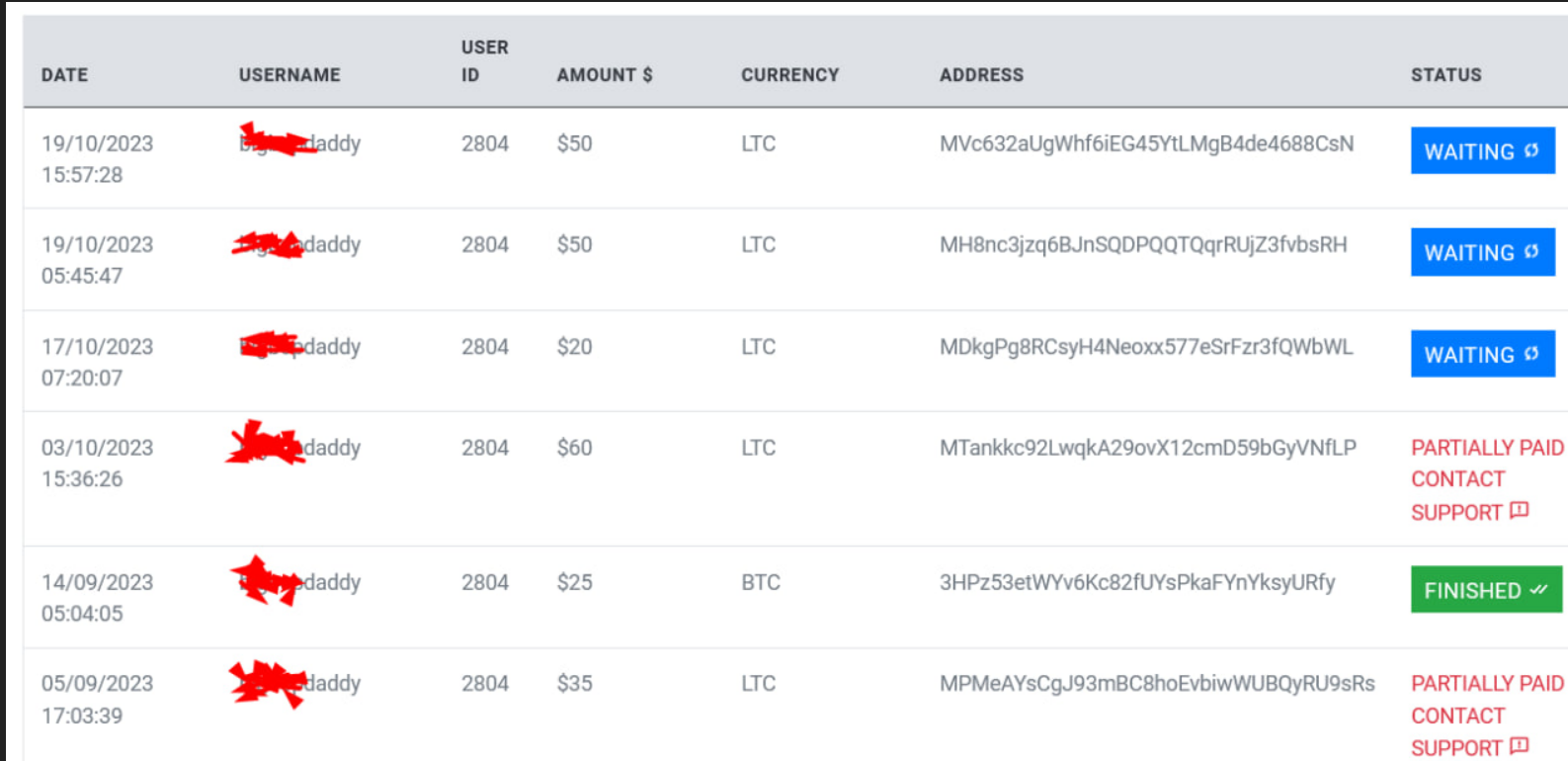Image resolution: width=1568 pixels, height=761 pixels.
Task: Click WAITING button for 19/10/2023 15:57:28
Action: tap(1482, 151)
